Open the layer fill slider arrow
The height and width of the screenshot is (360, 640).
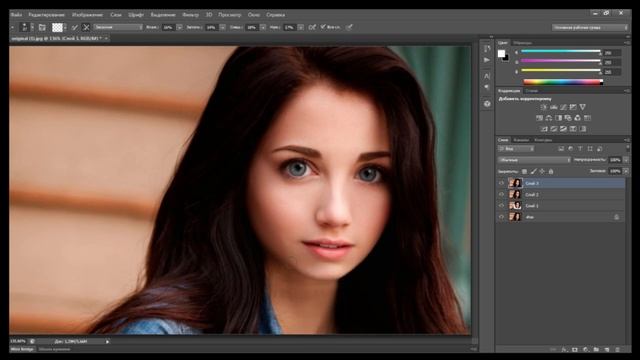click(626, 171)
